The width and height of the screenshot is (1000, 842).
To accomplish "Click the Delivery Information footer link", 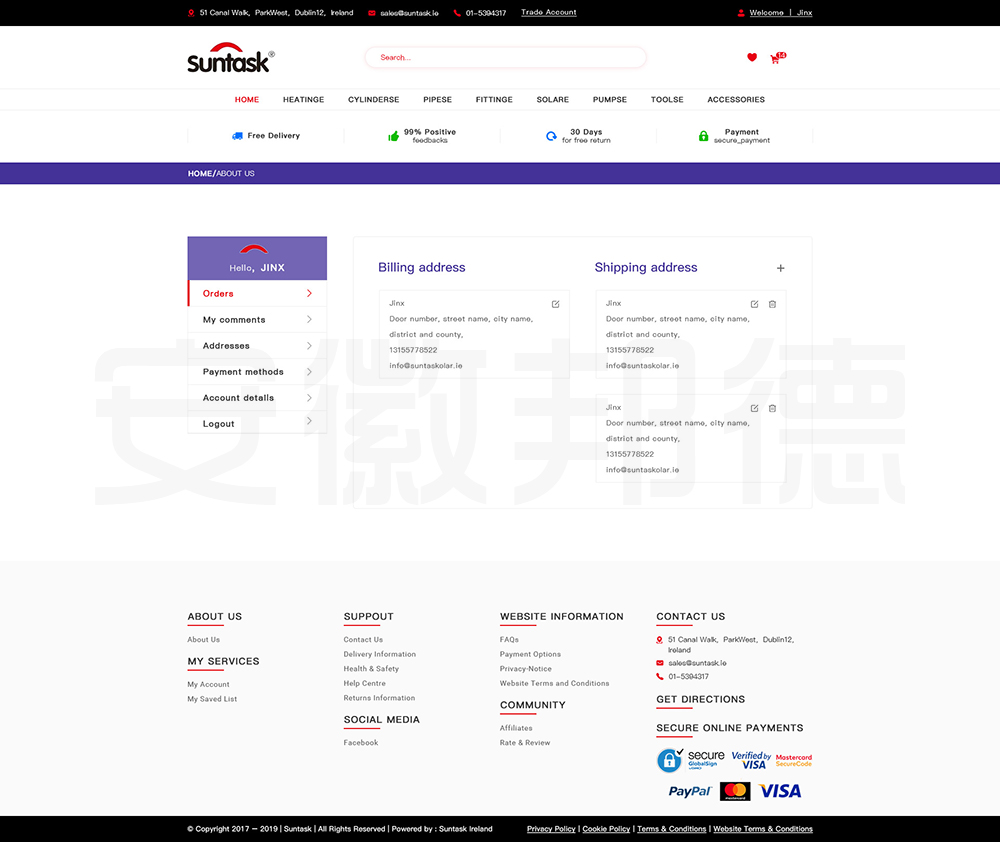I will (x=379, y=654).
